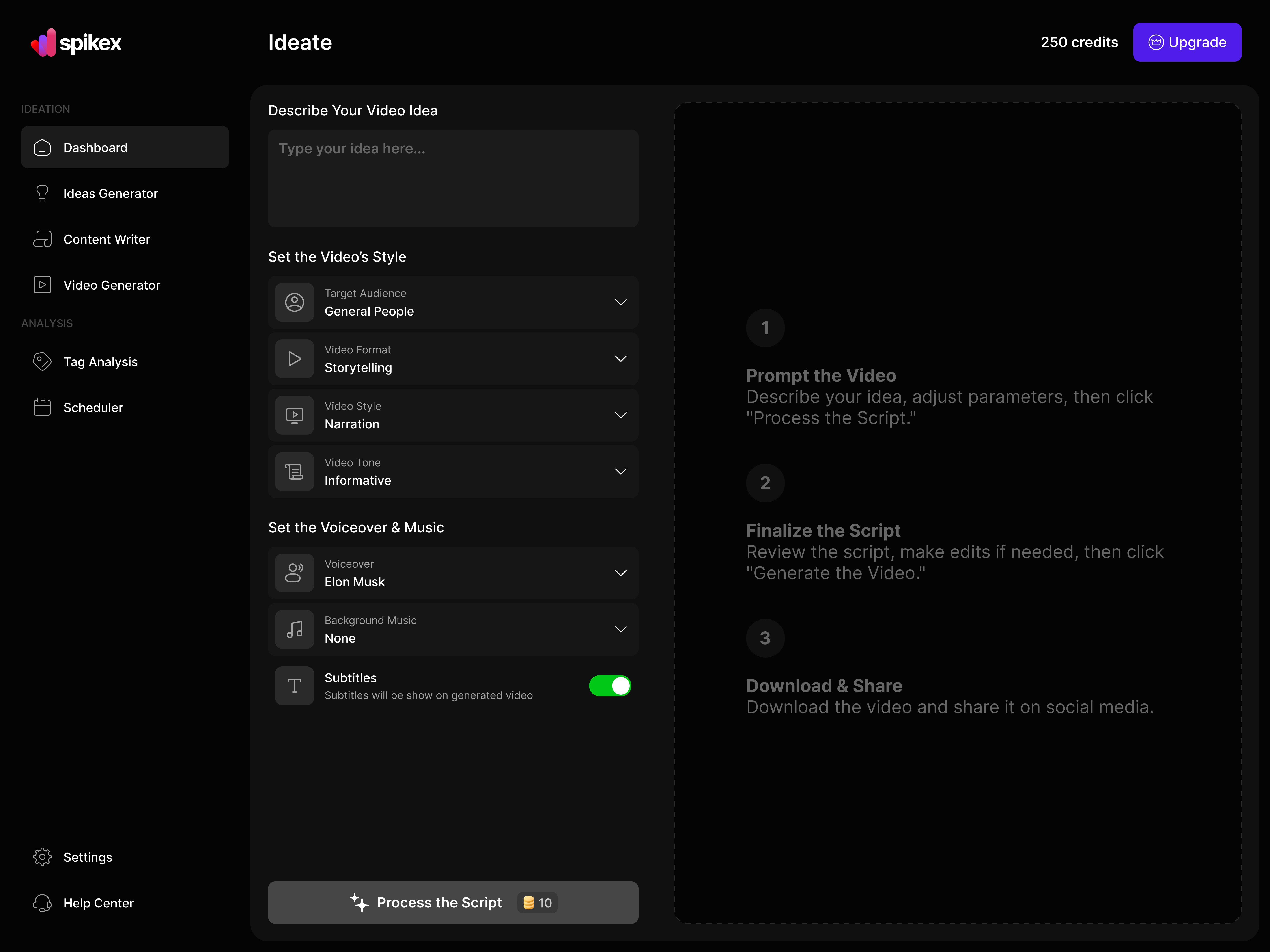Select Dashboard in the sidebar
Screen dimensions: 1270x952
125,147
